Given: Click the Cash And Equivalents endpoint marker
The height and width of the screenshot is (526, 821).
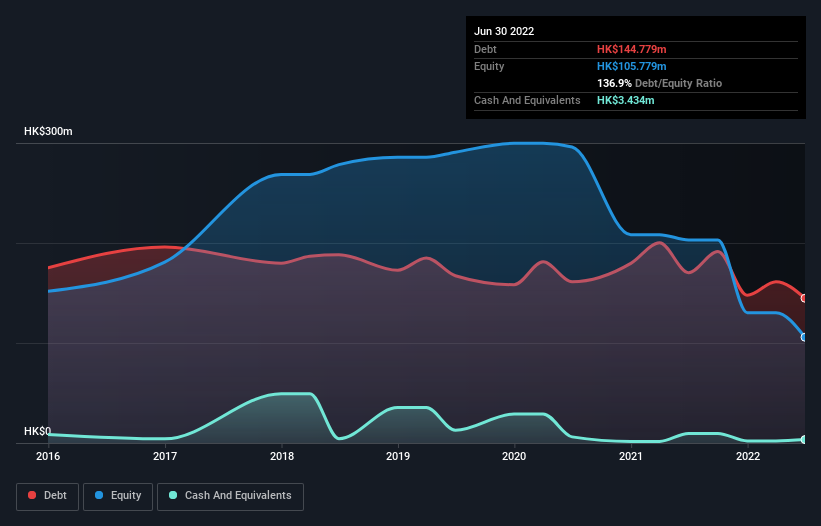Looking at the screenshot, I should [804, 440].
